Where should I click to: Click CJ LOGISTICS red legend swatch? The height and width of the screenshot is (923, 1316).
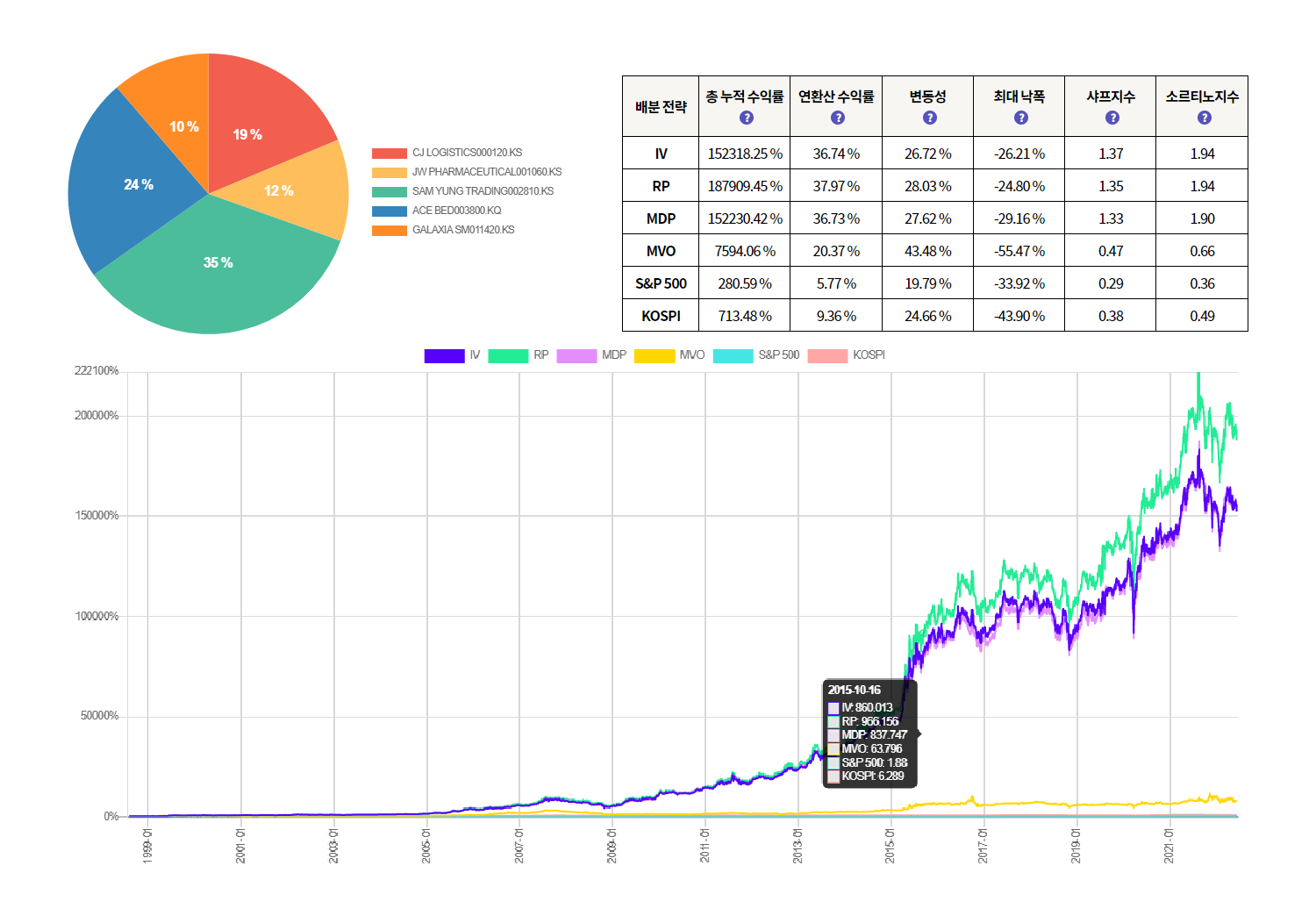point(389,154)
